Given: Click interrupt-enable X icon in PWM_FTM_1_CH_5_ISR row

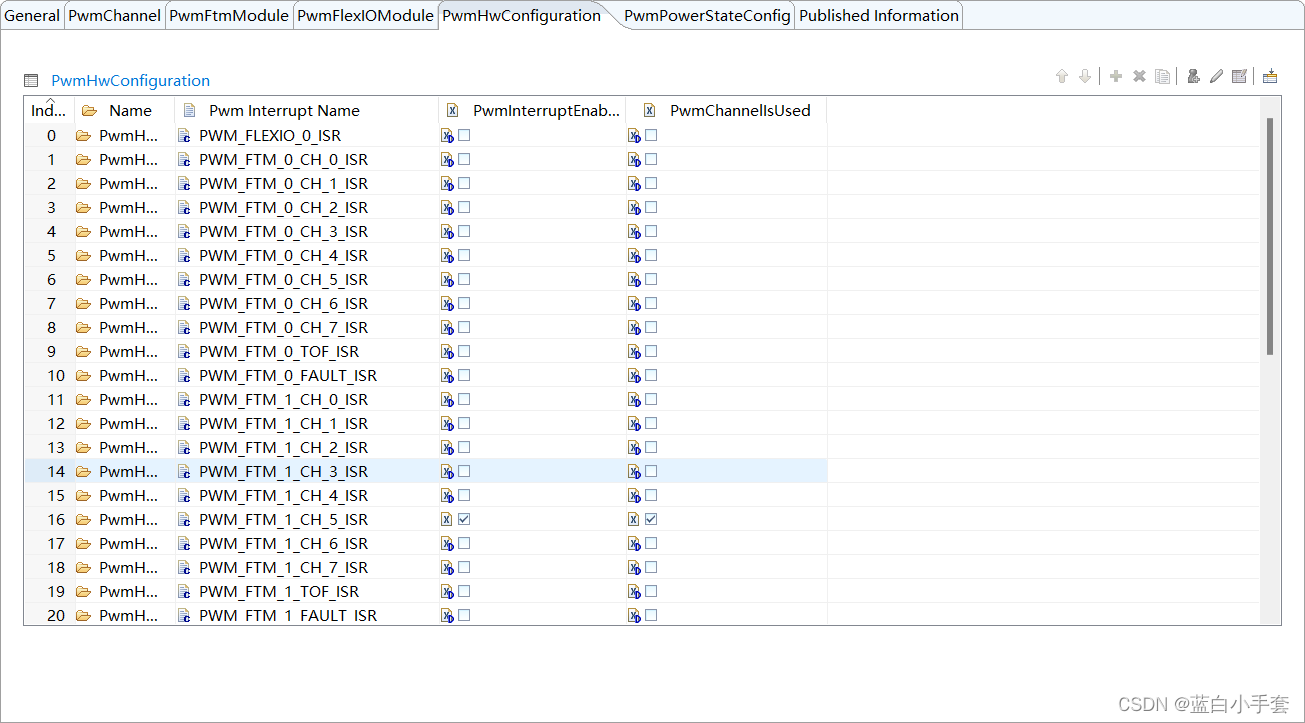Looking at the screenshot, I should coord(447,519).
